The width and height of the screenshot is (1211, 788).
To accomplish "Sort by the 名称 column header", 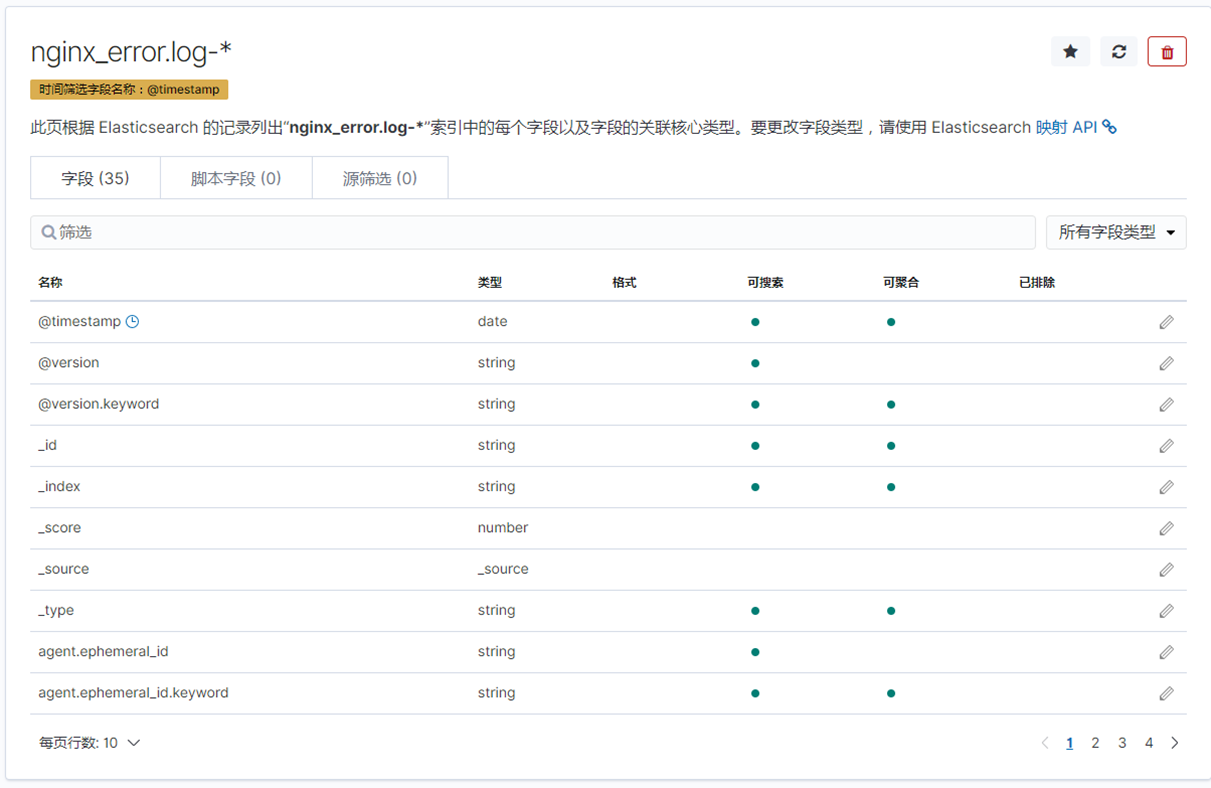I will tap(50, 283).
